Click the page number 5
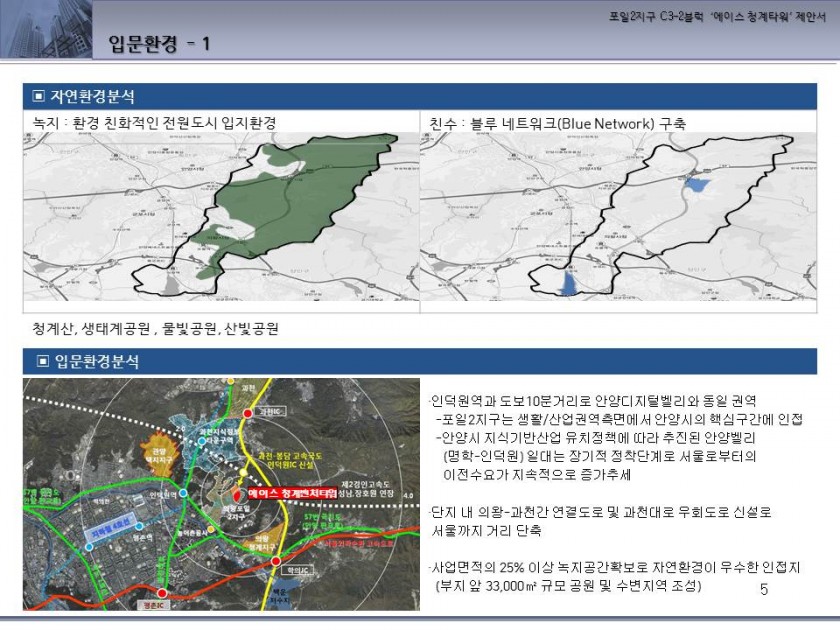840x630 pixels. click(x=764, y=591)
